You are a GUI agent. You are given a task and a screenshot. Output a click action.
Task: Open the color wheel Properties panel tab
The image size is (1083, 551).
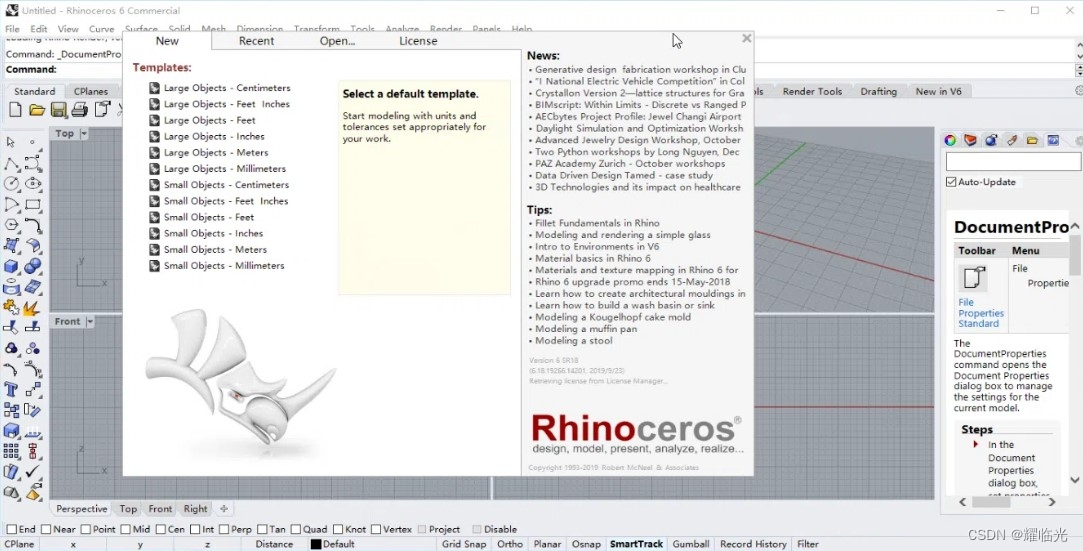point(950,140)
